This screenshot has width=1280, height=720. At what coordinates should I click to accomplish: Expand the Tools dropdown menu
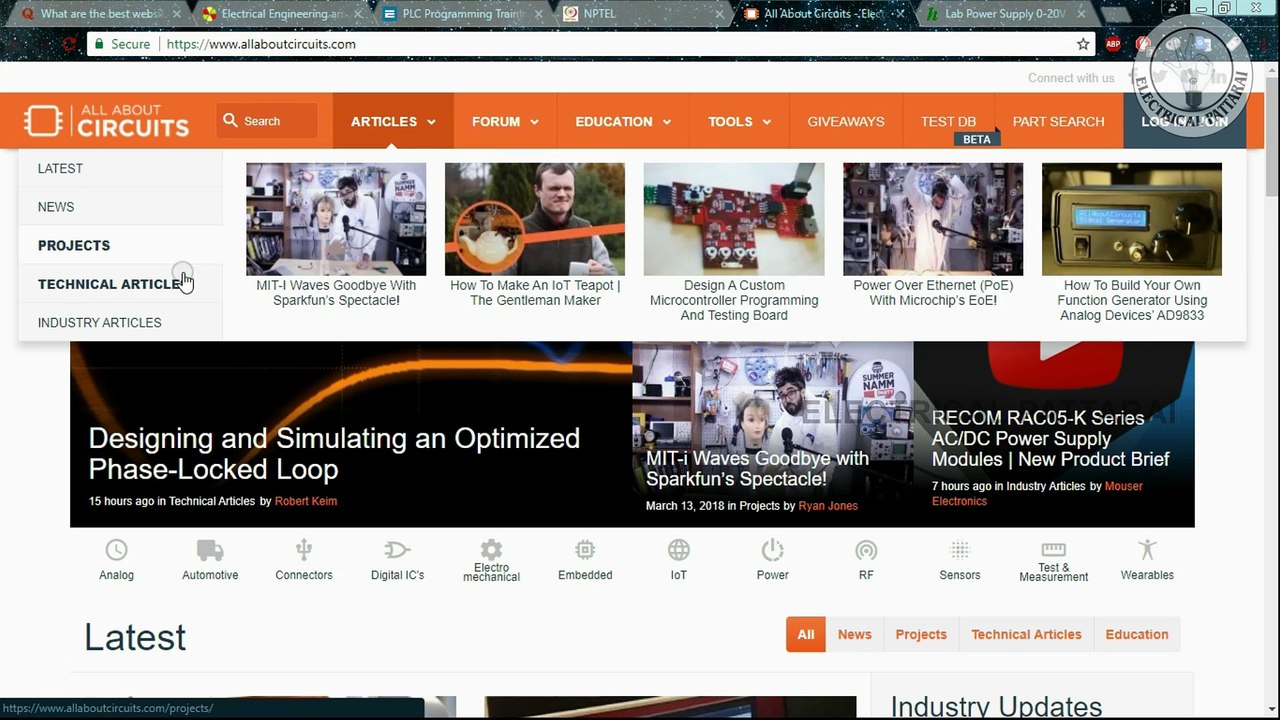click(x=739, y=121)
